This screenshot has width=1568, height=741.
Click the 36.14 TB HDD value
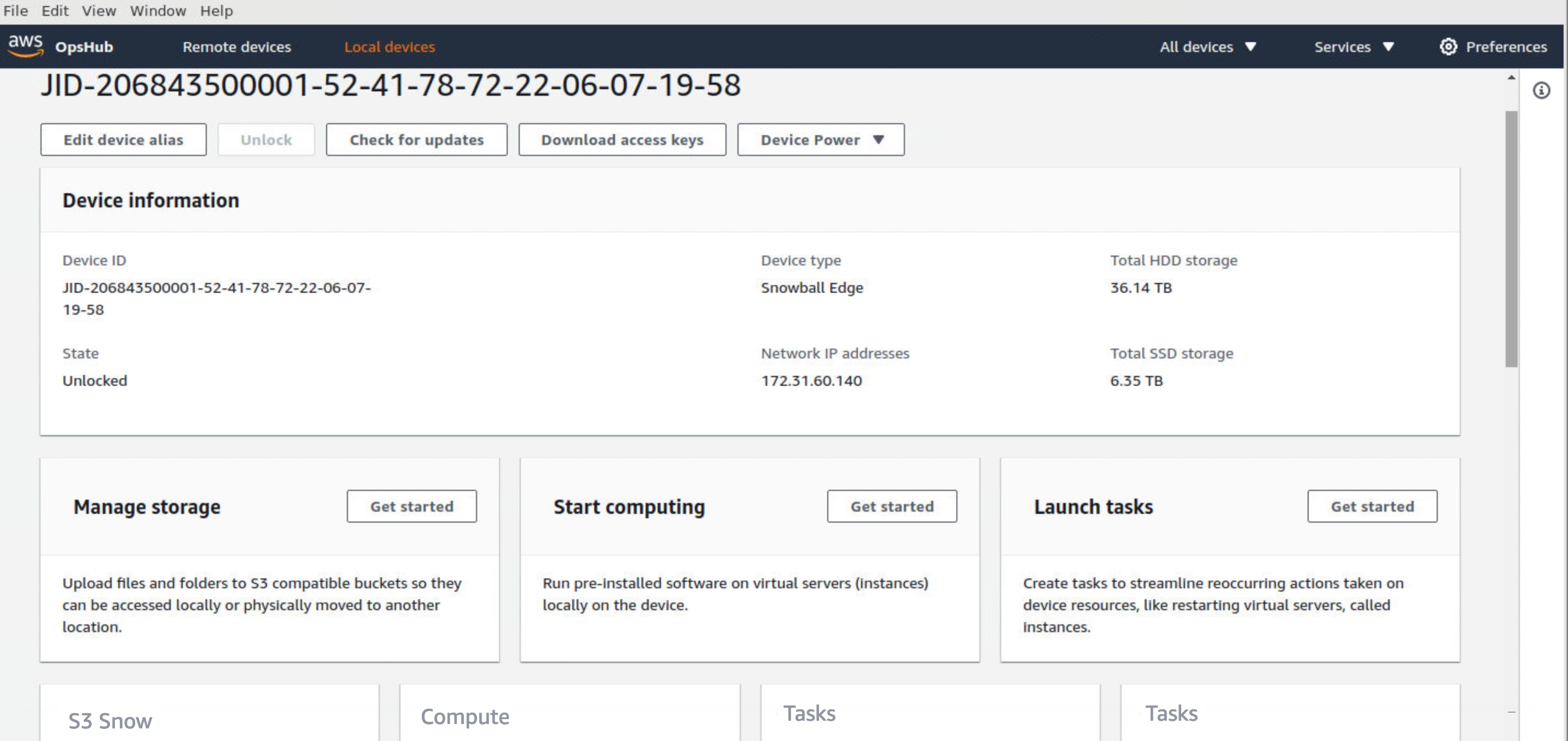point(1140,287)
